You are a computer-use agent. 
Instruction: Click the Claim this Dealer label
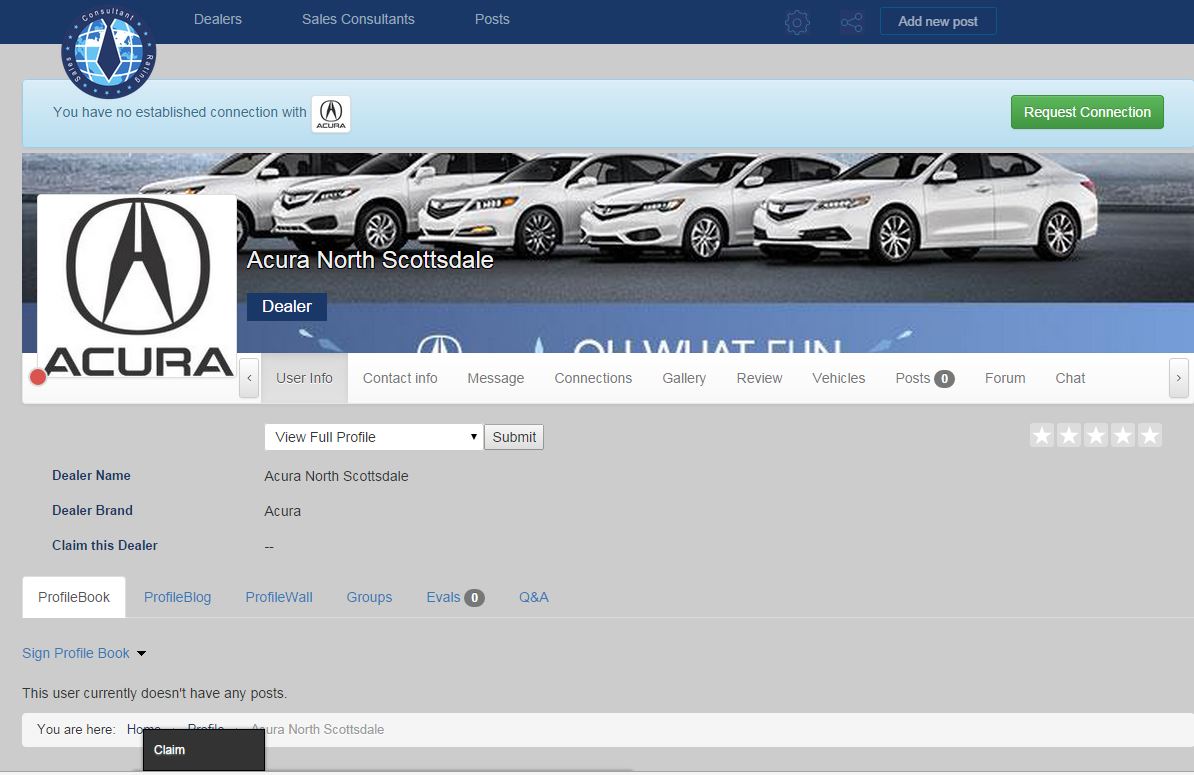(105, 545)
